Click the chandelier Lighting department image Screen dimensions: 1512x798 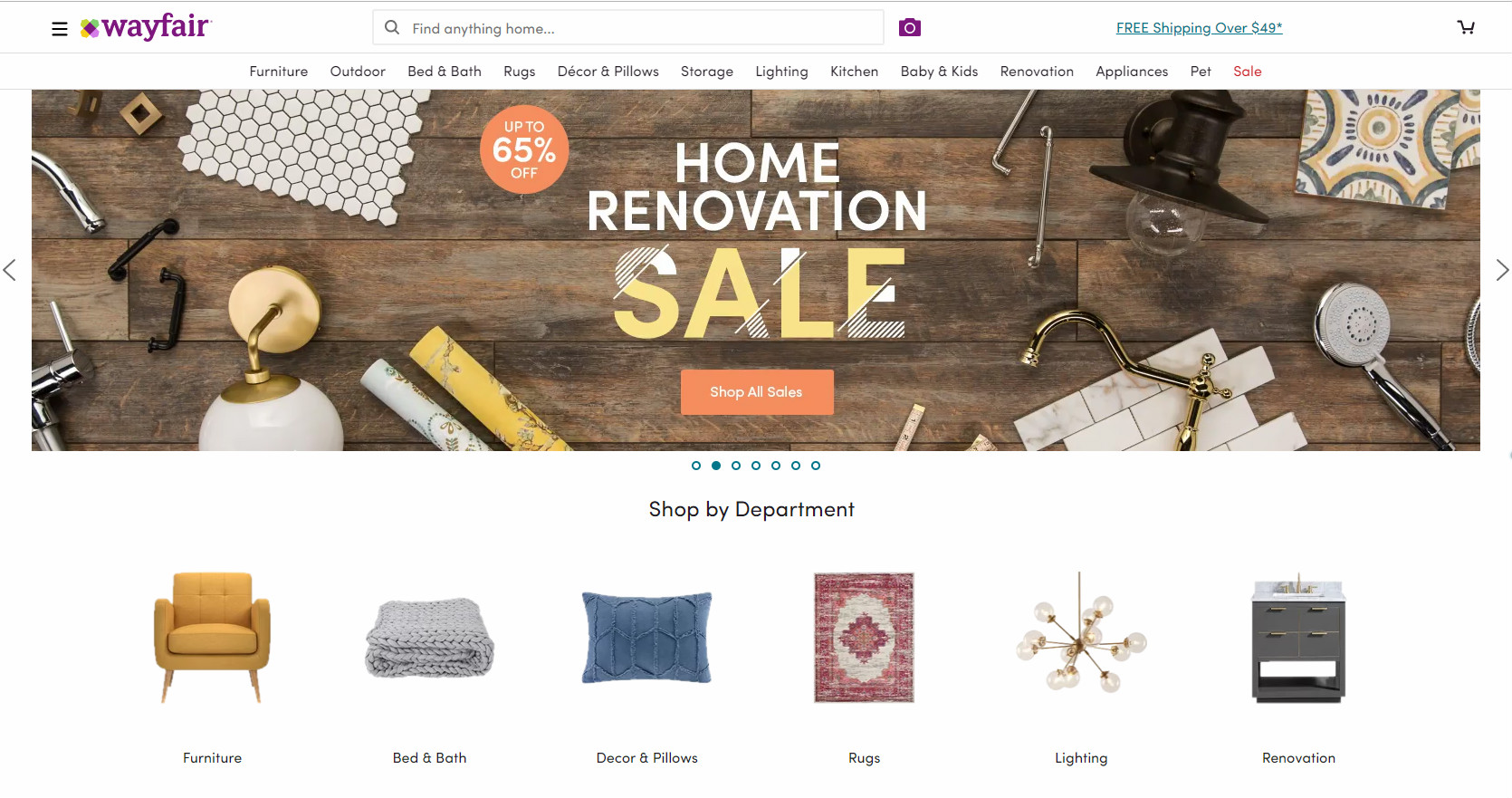pos(1081,632)
